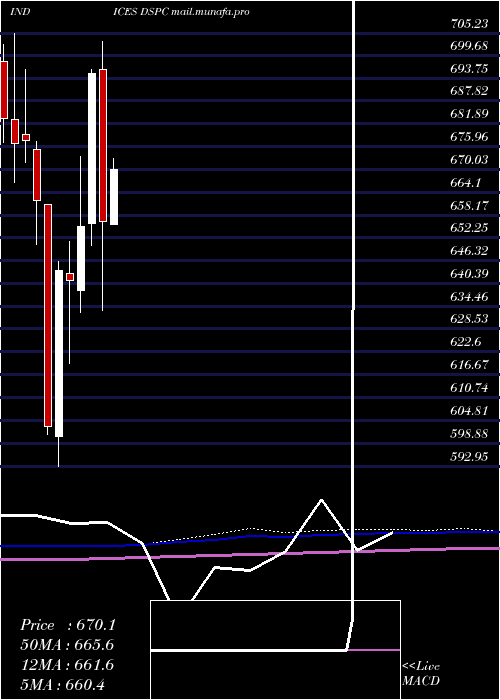Click the 598.88 price axis label
The height and width of the screenshot is (700, 500).
coord(469,433)
